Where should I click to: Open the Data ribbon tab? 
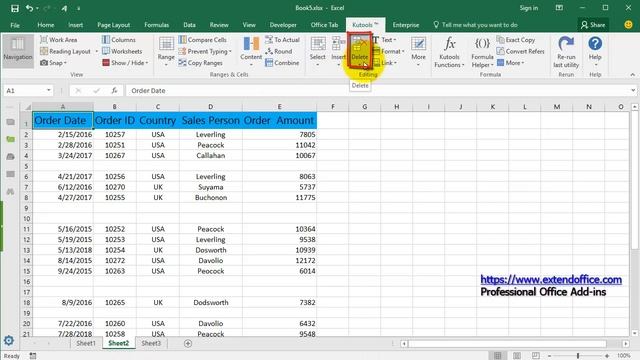click(x=189, y=25)
